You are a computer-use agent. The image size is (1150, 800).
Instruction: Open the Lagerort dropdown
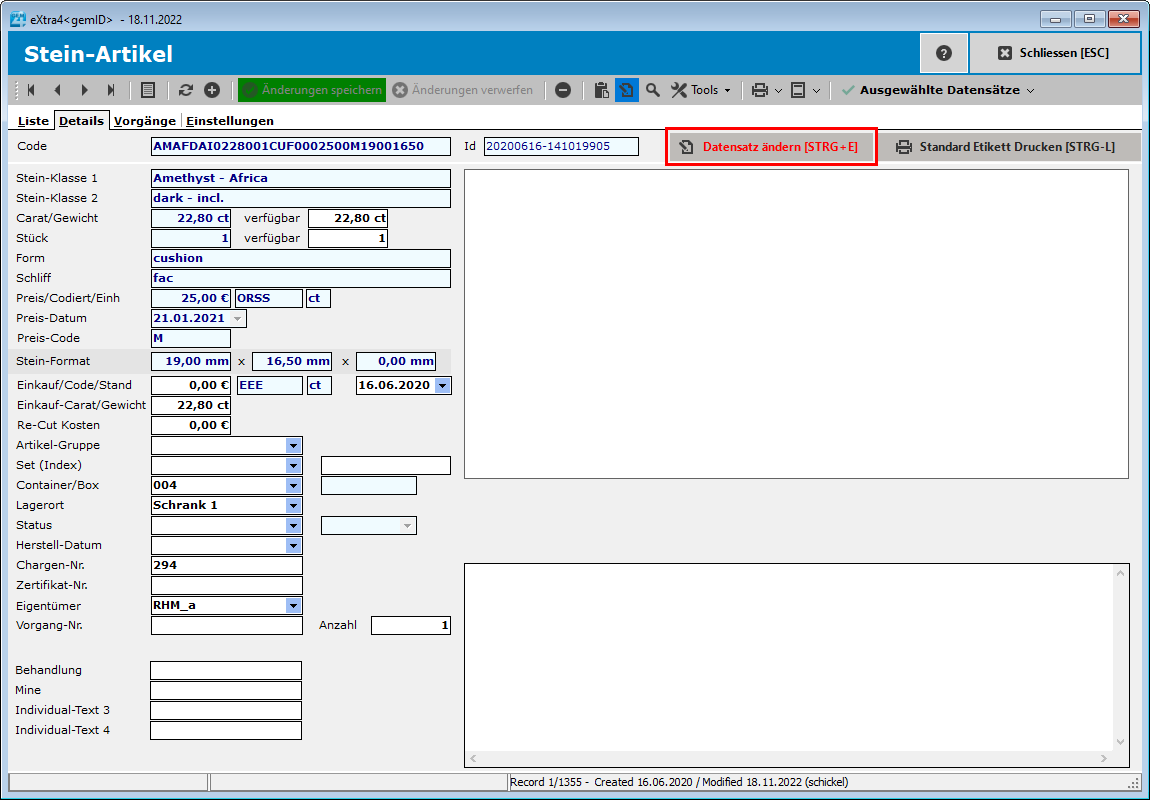(x=293, y=506)
